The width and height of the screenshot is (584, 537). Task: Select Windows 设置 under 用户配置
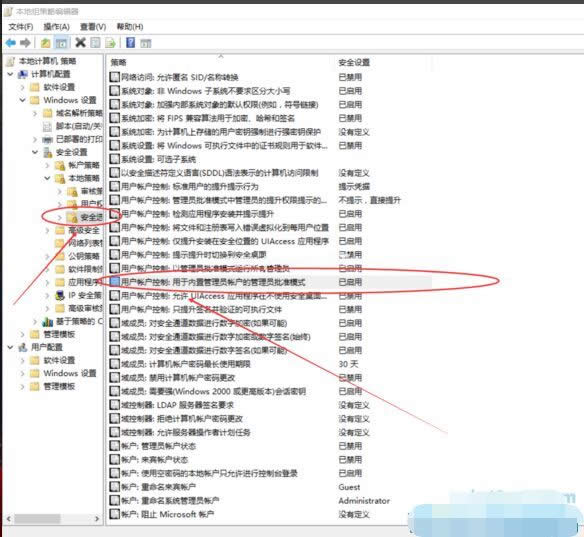[70, 373]
